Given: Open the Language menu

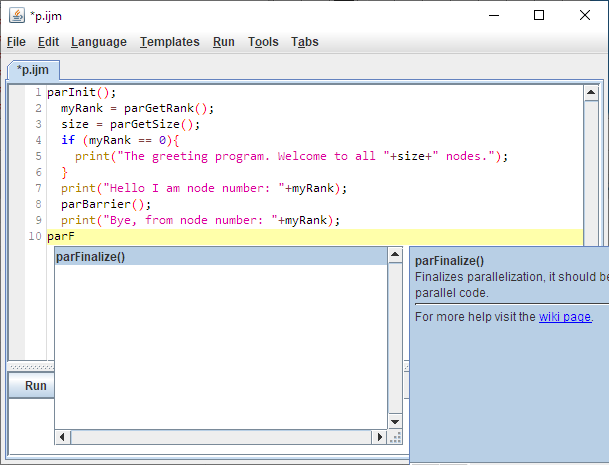Looking at the screenshot, I should coord(98,42).
